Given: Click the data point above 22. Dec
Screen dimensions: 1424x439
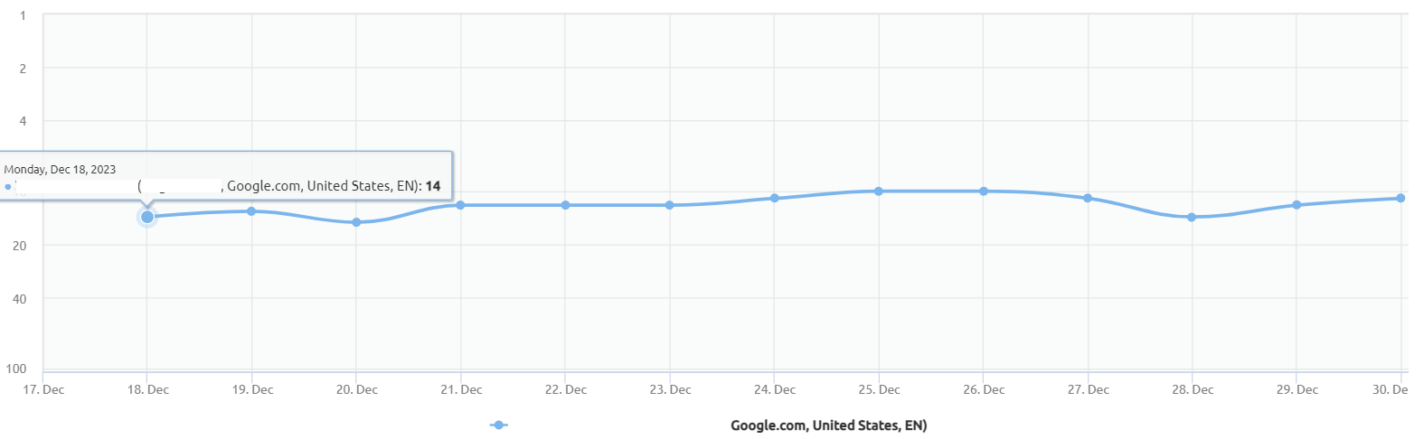Looking at the screenshot, I should pyautogui.click(x=565, y=205).
